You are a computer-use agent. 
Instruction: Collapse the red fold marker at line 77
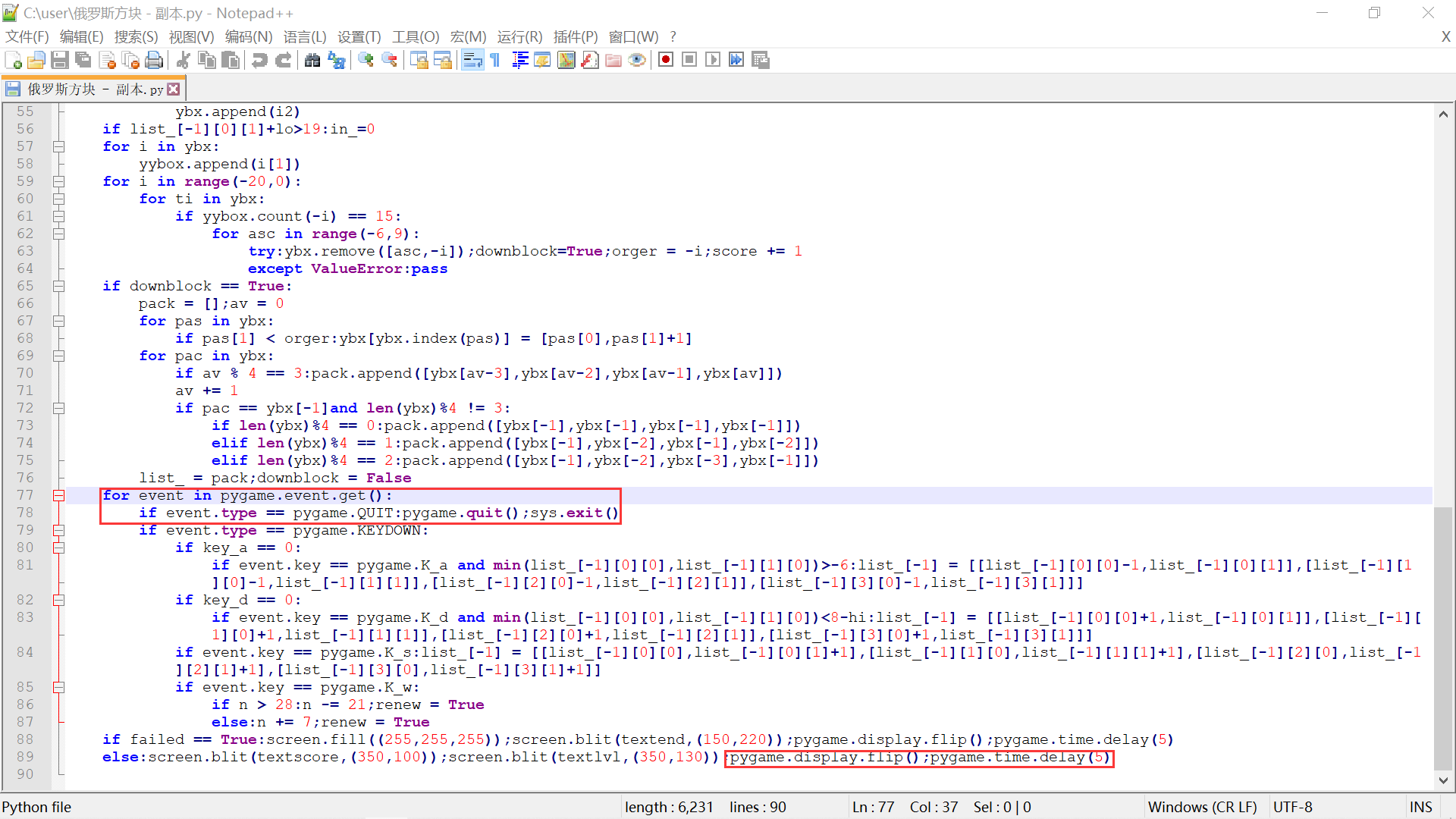tap(59, 496)
